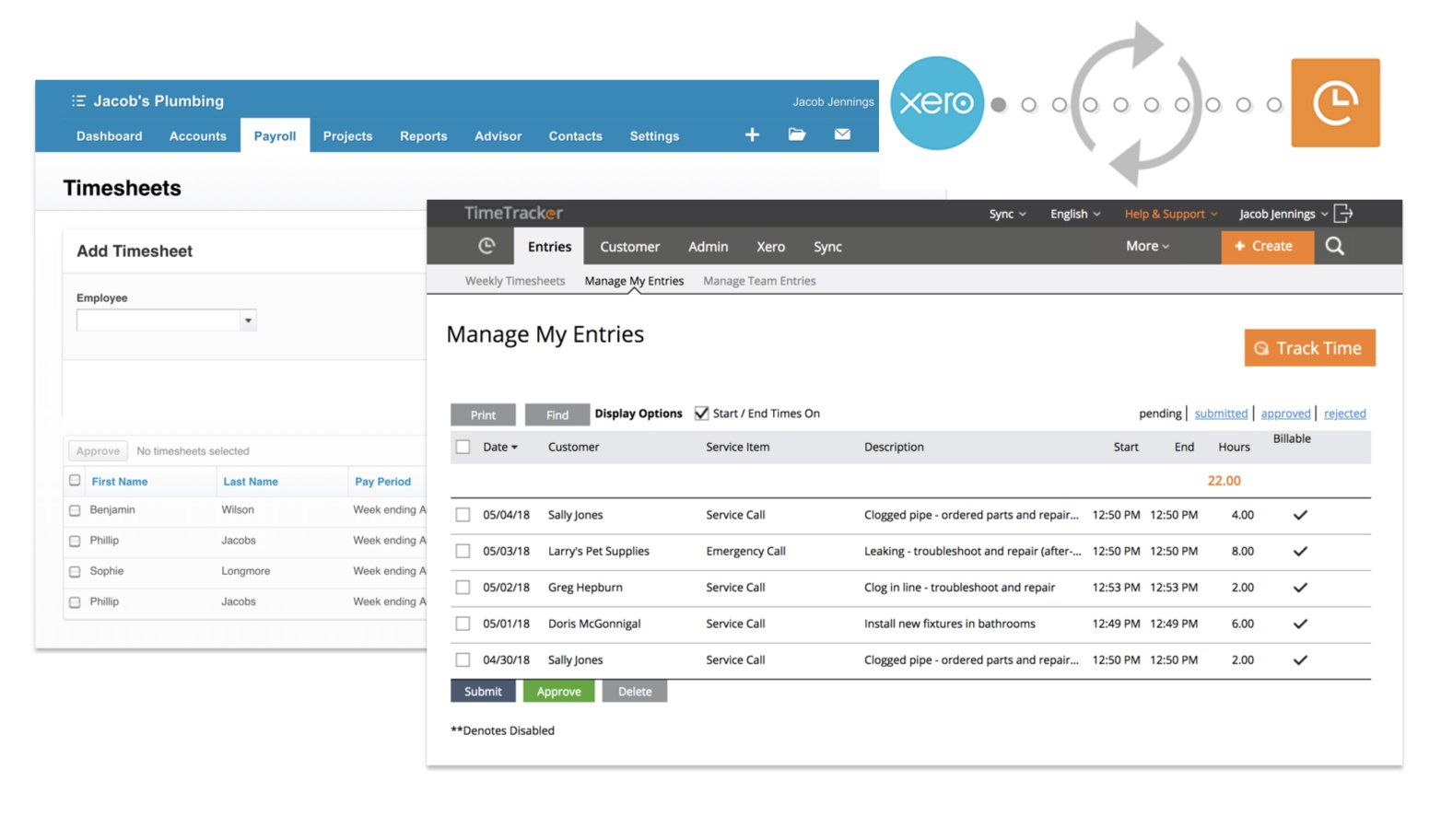The image size is (1441, 840).
Task: Click the TimeTracker clock icon
Action: [485, 246]
